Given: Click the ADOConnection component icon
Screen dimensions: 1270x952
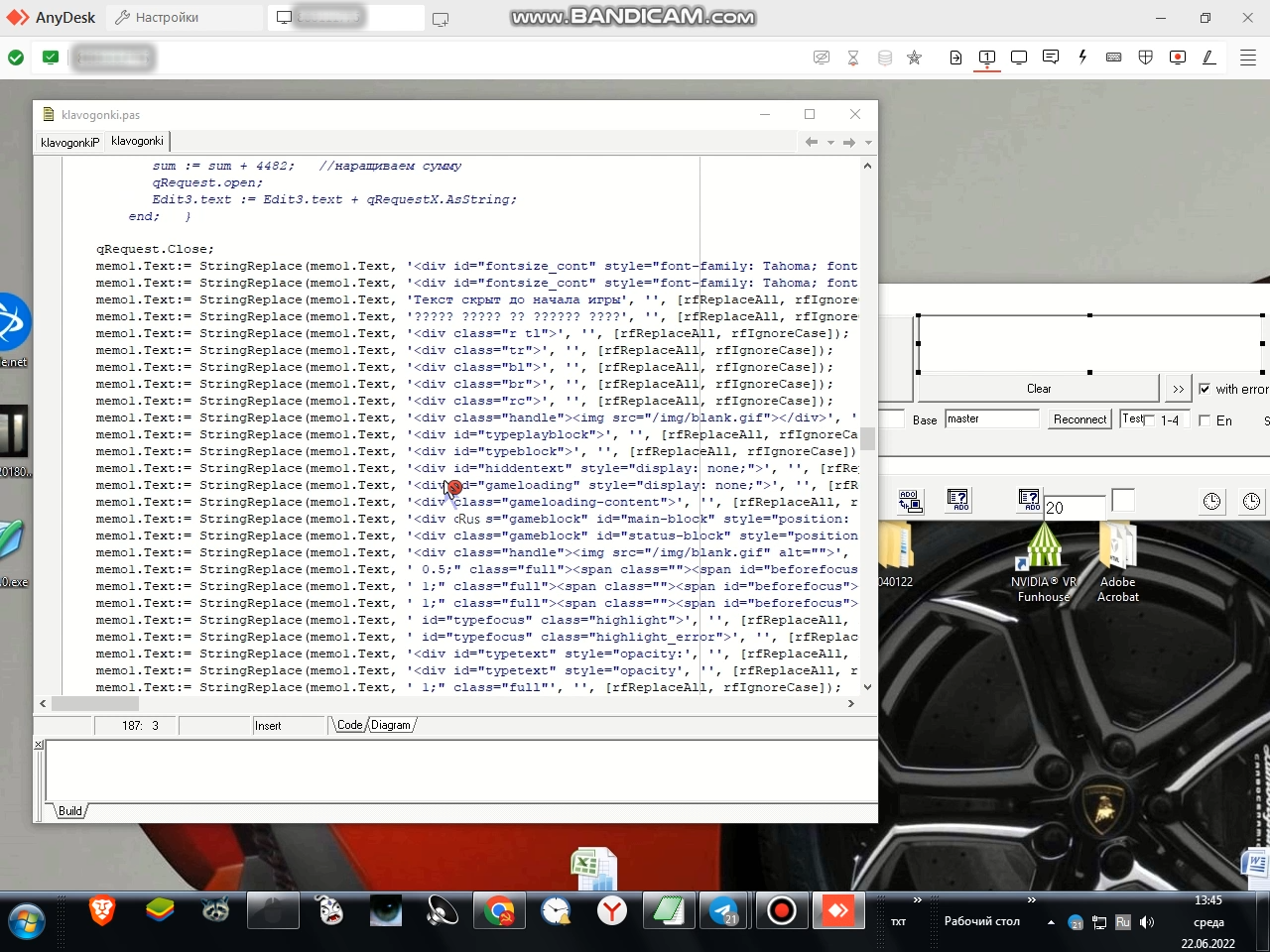Looking at the screenshot, I should point(910,501).
